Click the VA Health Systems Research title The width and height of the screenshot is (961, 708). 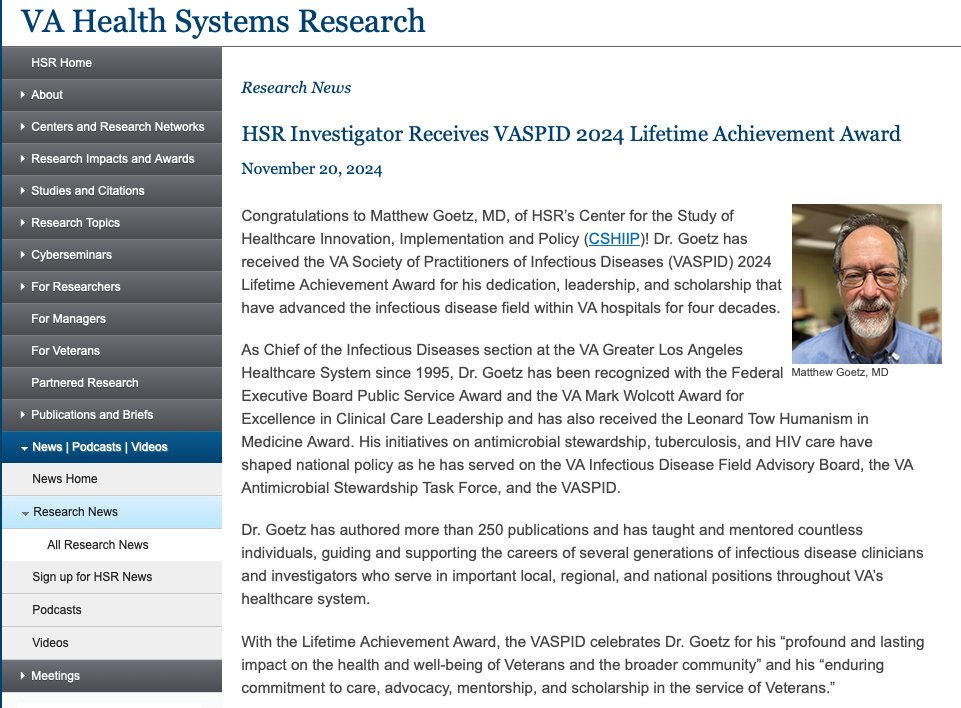(223, 21)
